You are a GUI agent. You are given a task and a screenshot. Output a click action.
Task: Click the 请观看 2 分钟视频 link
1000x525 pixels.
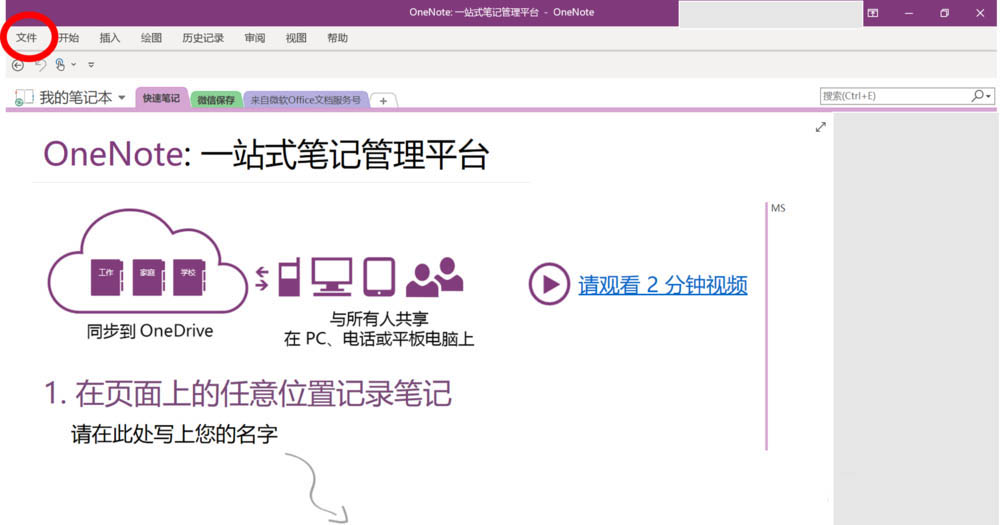662,285
